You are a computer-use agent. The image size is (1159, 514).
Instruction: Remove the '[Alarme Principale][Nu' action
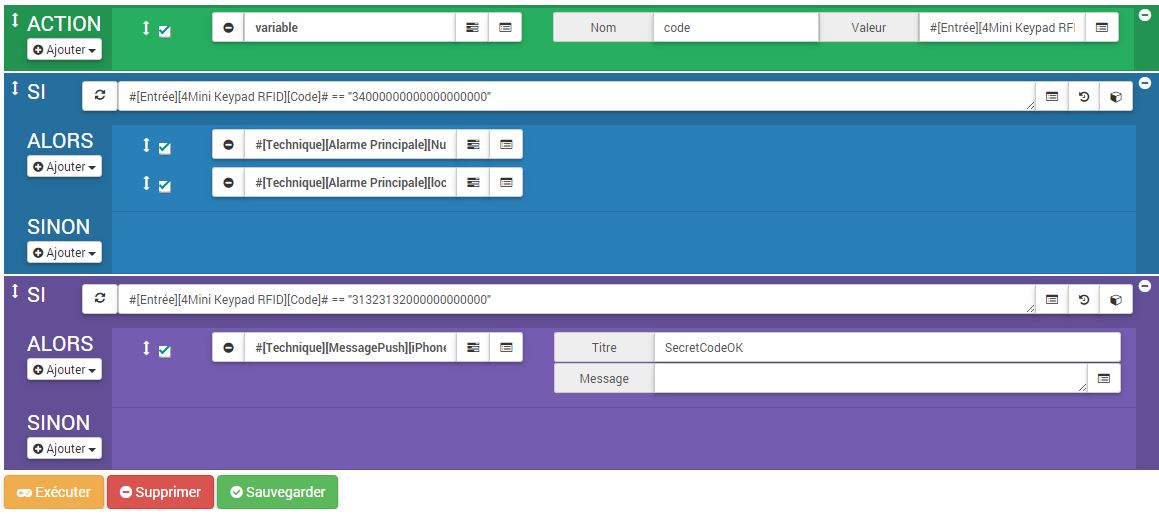pyautogui.click(x=228, y=144)
